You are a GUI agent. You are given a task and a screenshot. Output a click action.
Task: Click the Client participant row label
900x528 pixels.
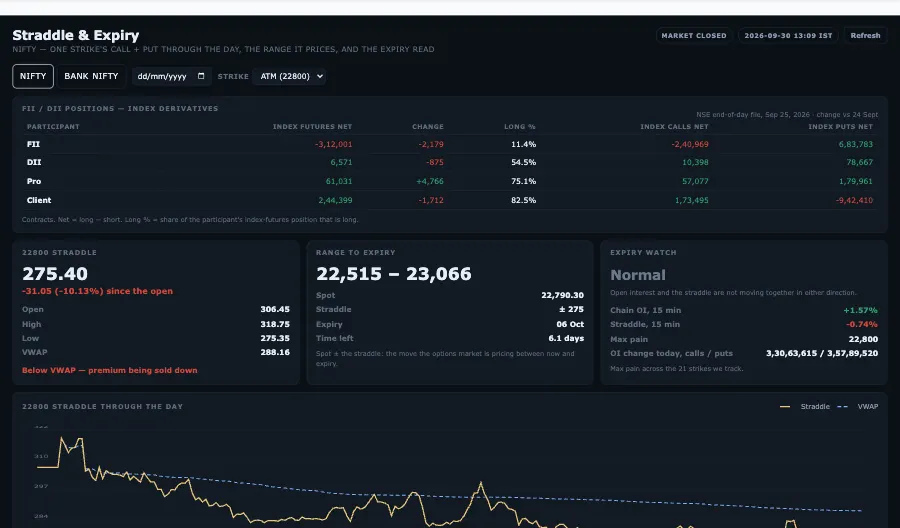[39, 200]
